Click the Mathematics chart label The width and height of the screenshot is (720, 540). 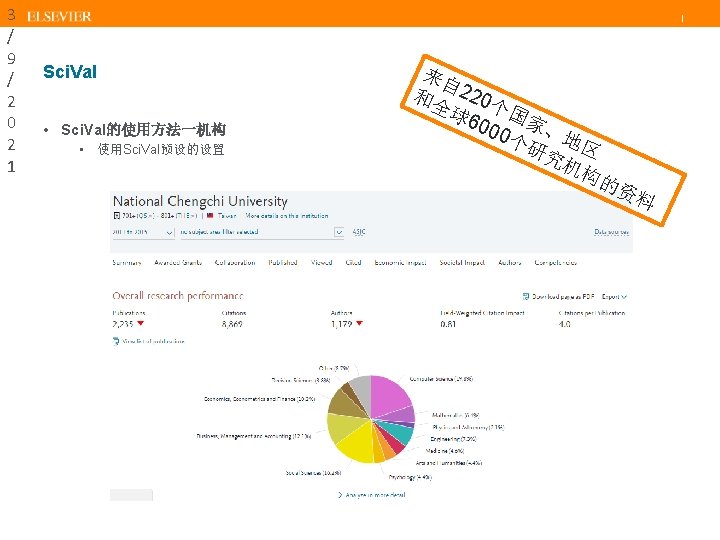[456, 415]
